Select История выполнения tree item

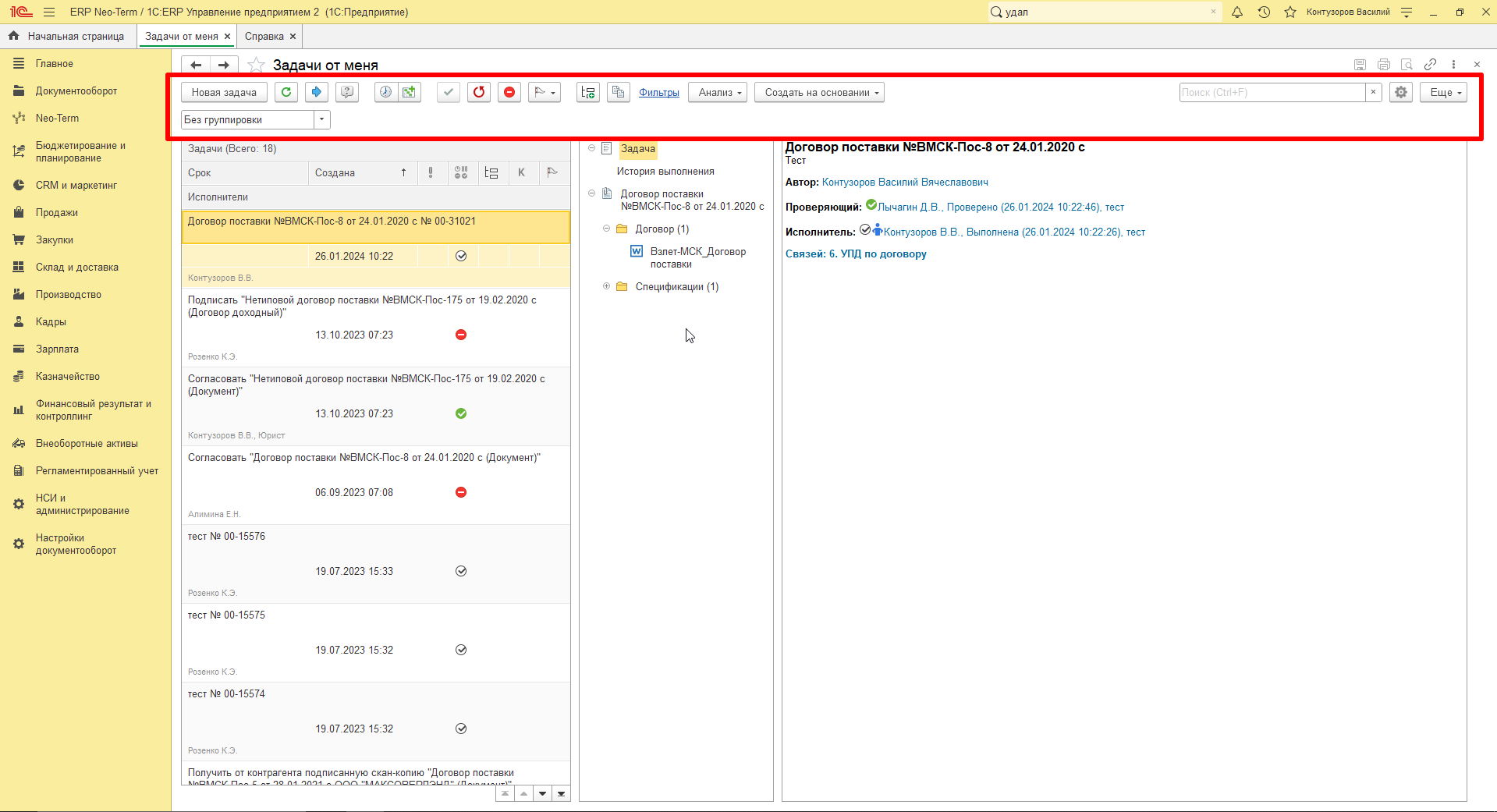tap(665, 171)
